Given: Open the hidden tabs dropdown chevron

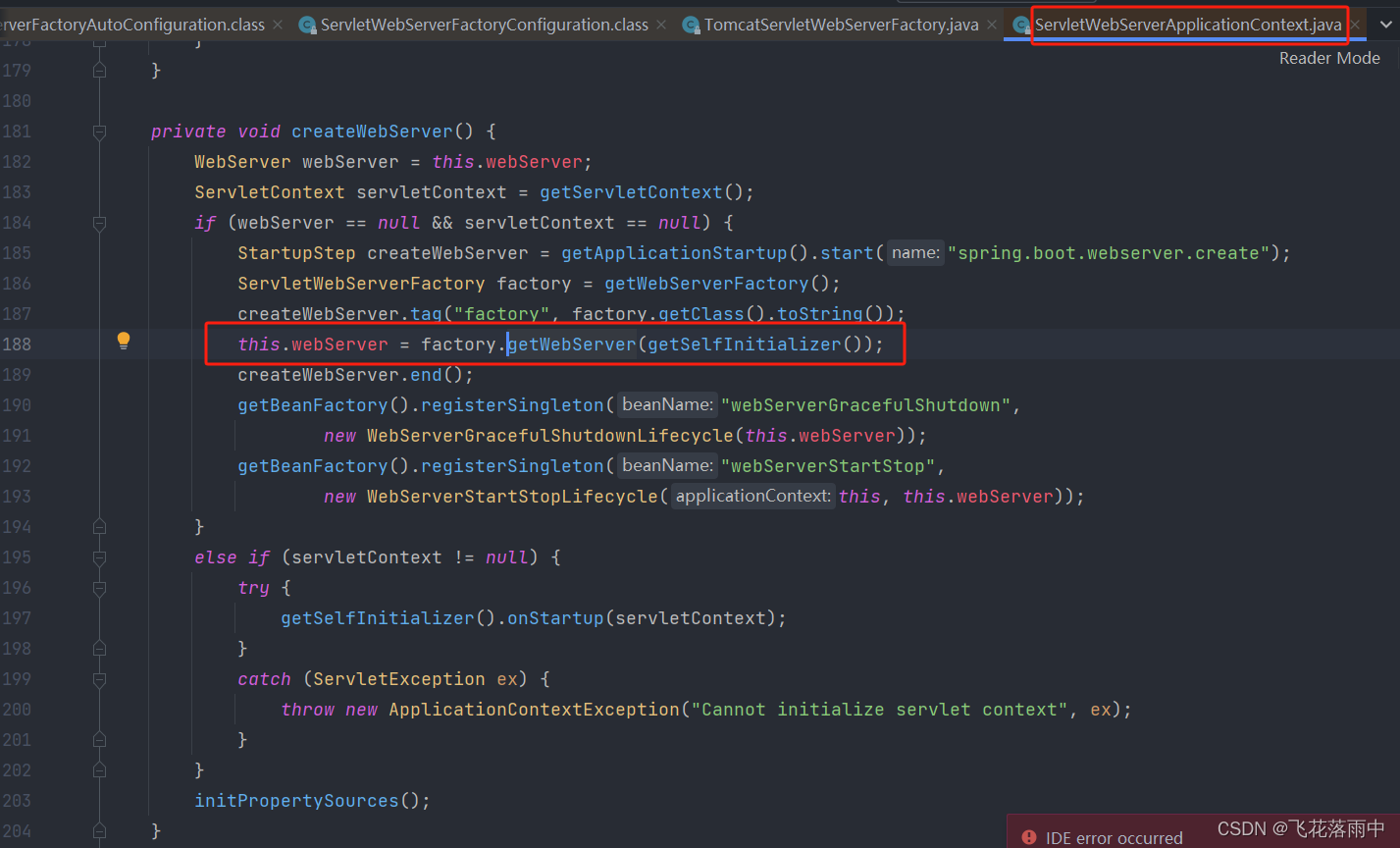Looking at the screenshot, I should click(x=1384, y=25).
